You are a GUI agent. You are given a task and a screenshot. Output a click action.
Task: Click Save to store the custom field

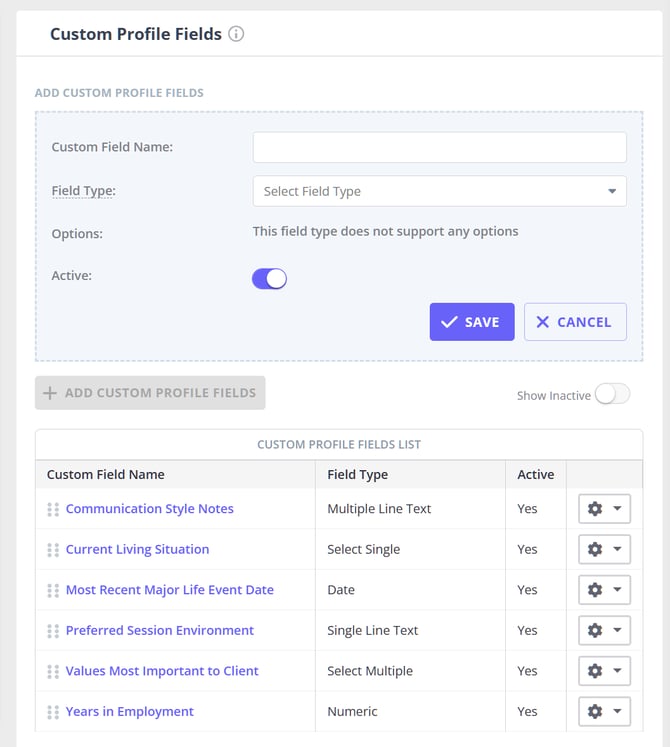pos(471,322)
